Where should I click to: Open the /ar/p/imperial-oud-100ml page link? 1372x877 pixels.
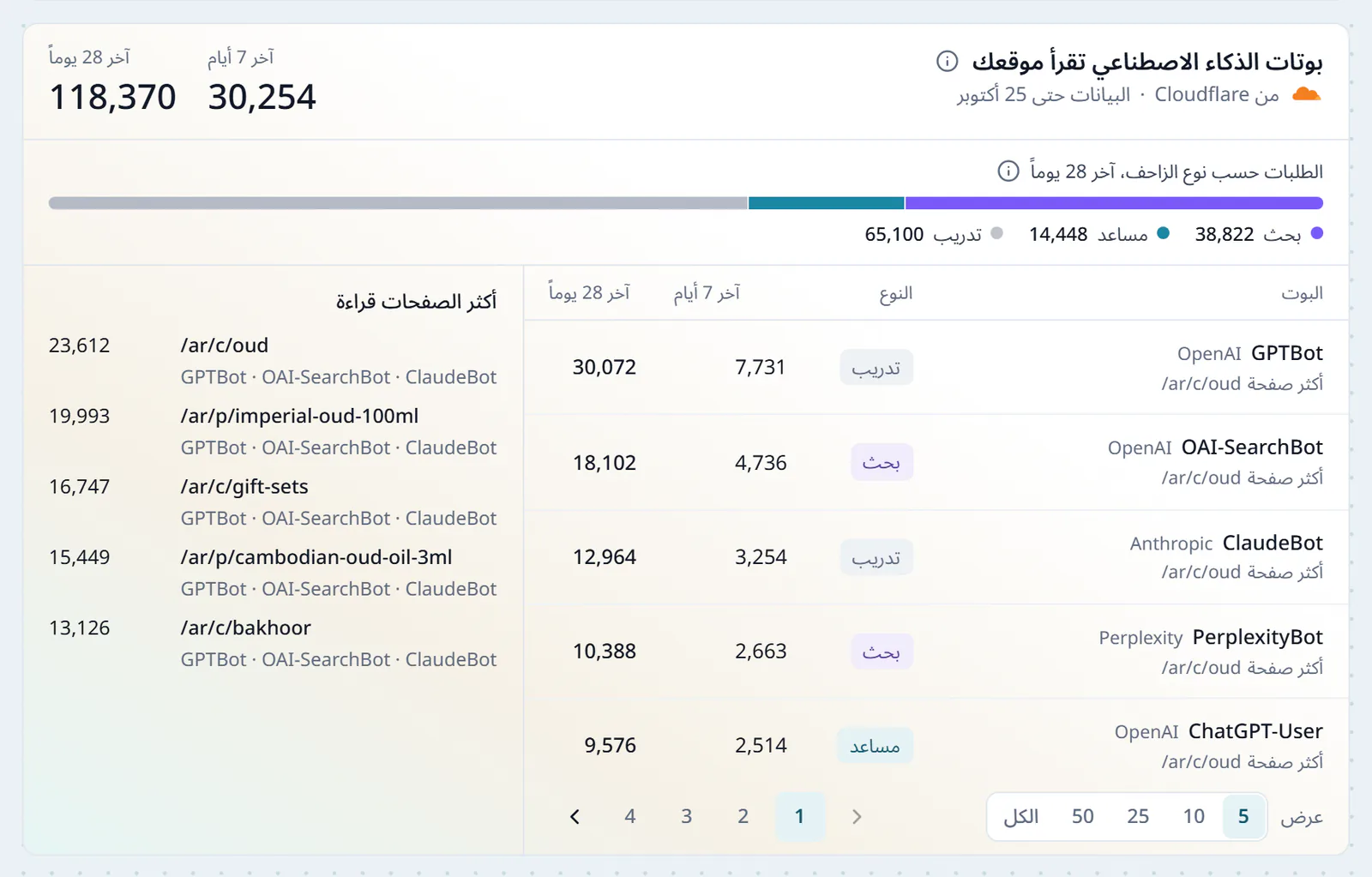299,416
